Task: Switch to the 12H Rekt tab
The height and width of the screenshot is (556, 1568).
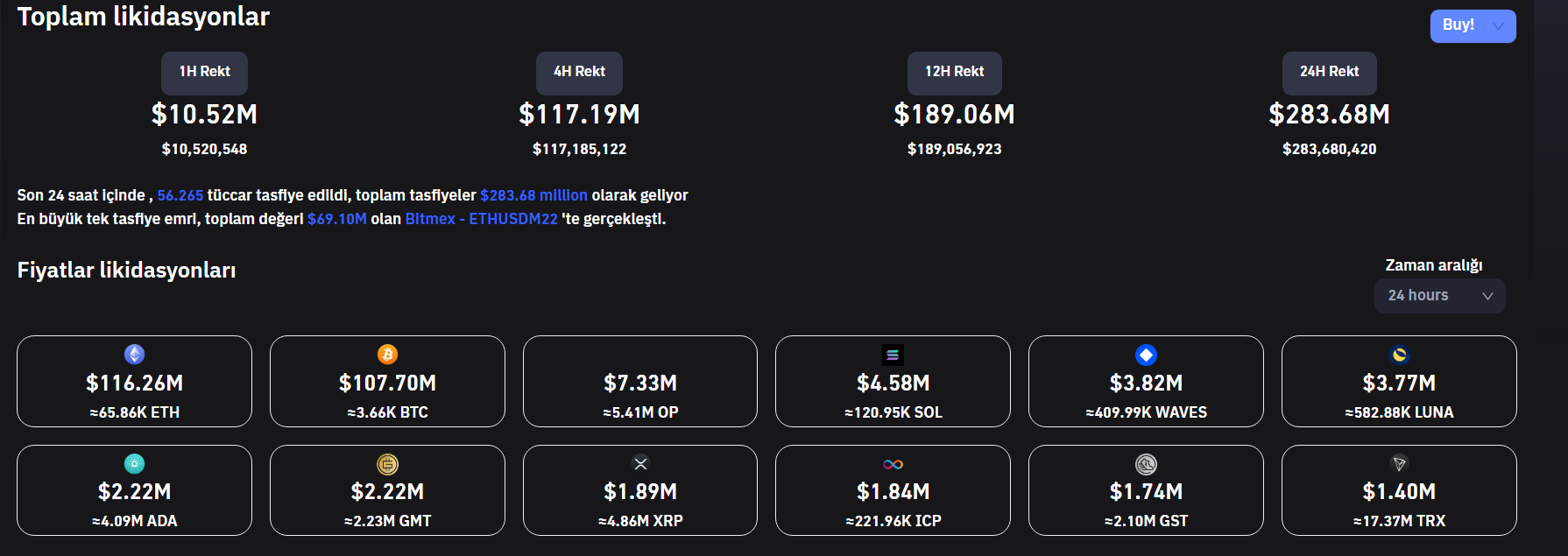Action: point(954,73)
